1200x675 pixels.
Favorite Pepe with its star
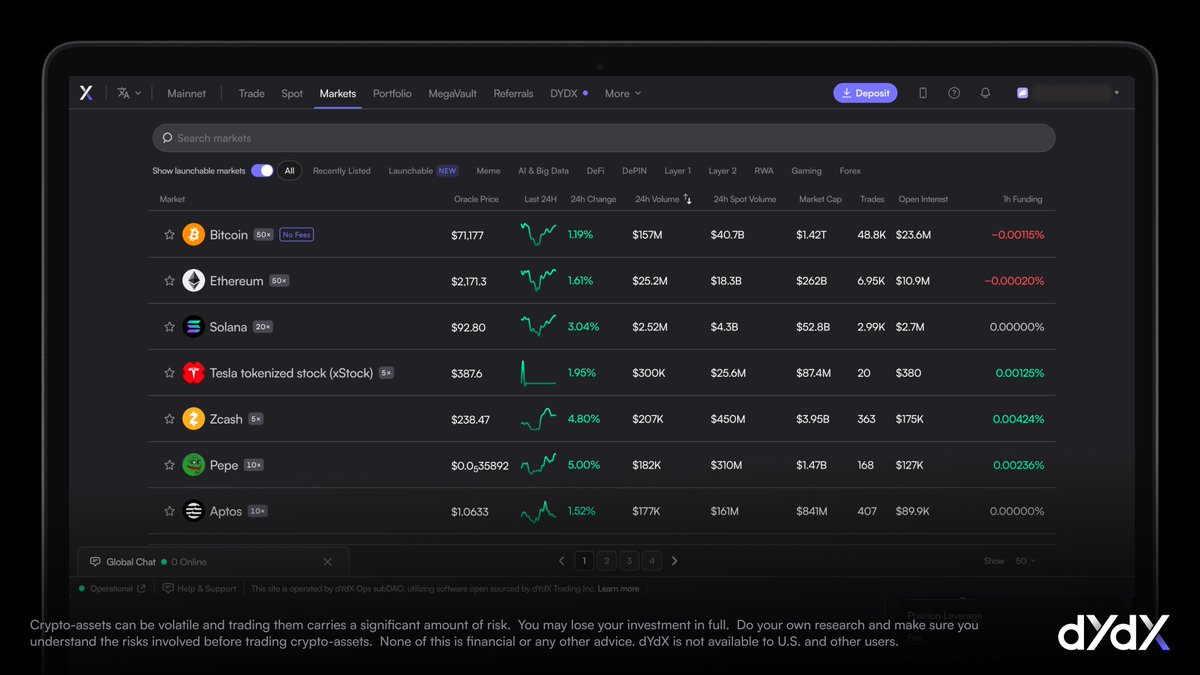(169, 465)
